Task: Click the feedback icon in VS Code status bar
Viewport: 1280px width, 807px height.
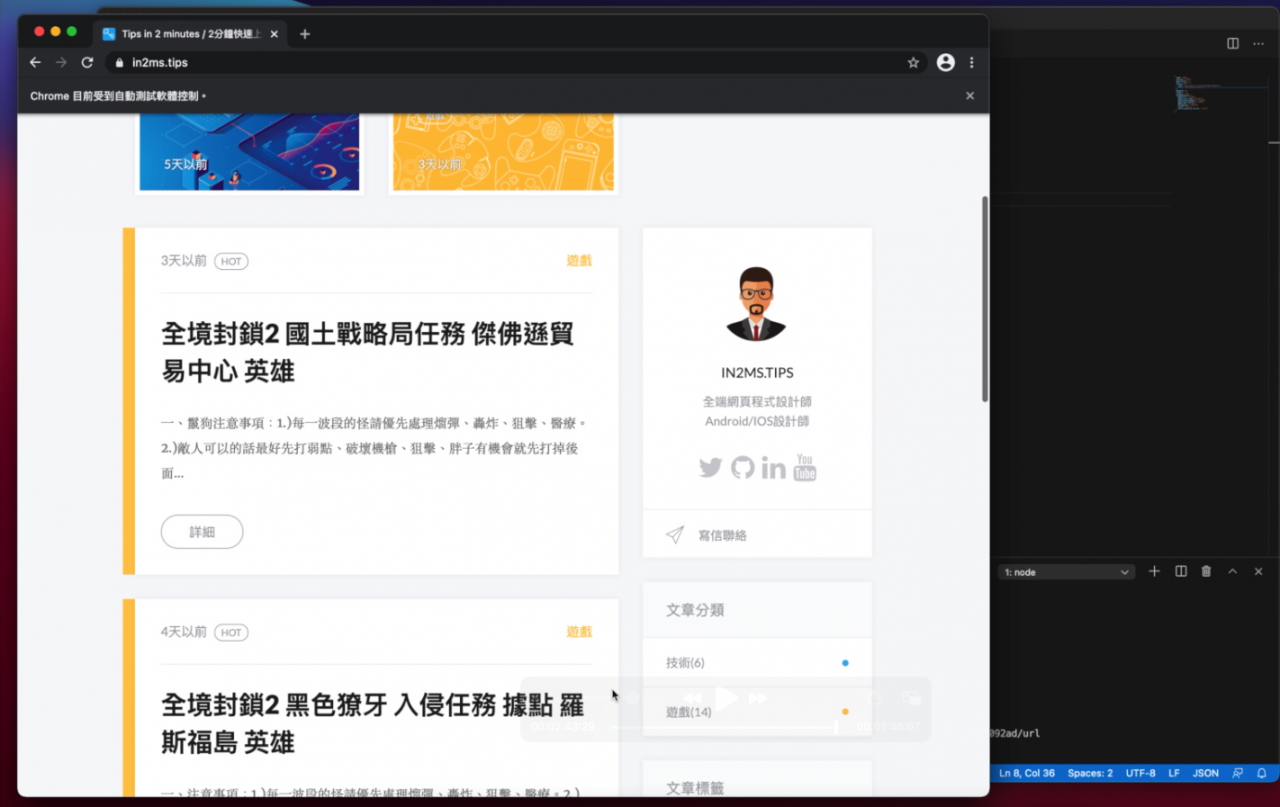Action: (1239, 773)
